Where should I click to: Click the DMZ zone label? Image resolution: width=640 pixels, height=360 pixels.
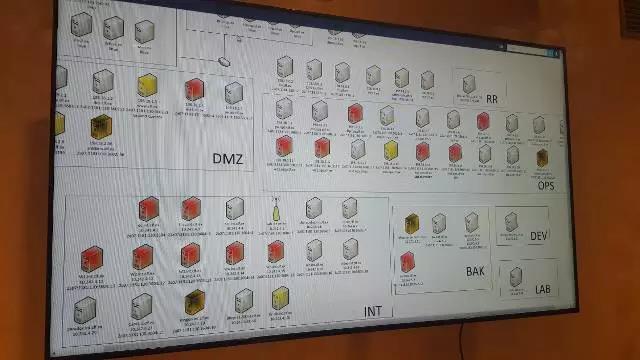tap(228, 159)
